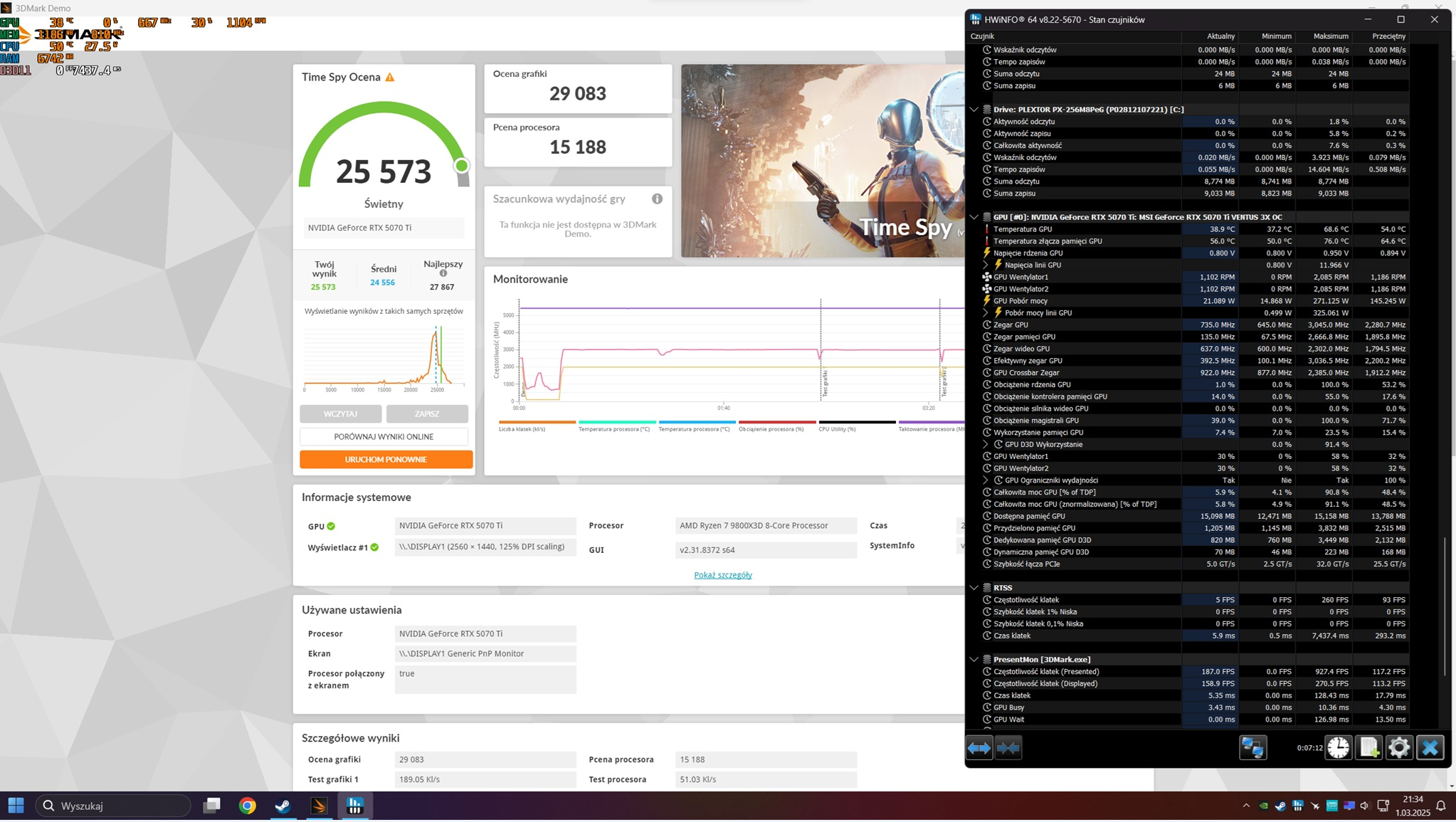Click HWiNFO collapse columns arrows icon

coord(1008,748)
